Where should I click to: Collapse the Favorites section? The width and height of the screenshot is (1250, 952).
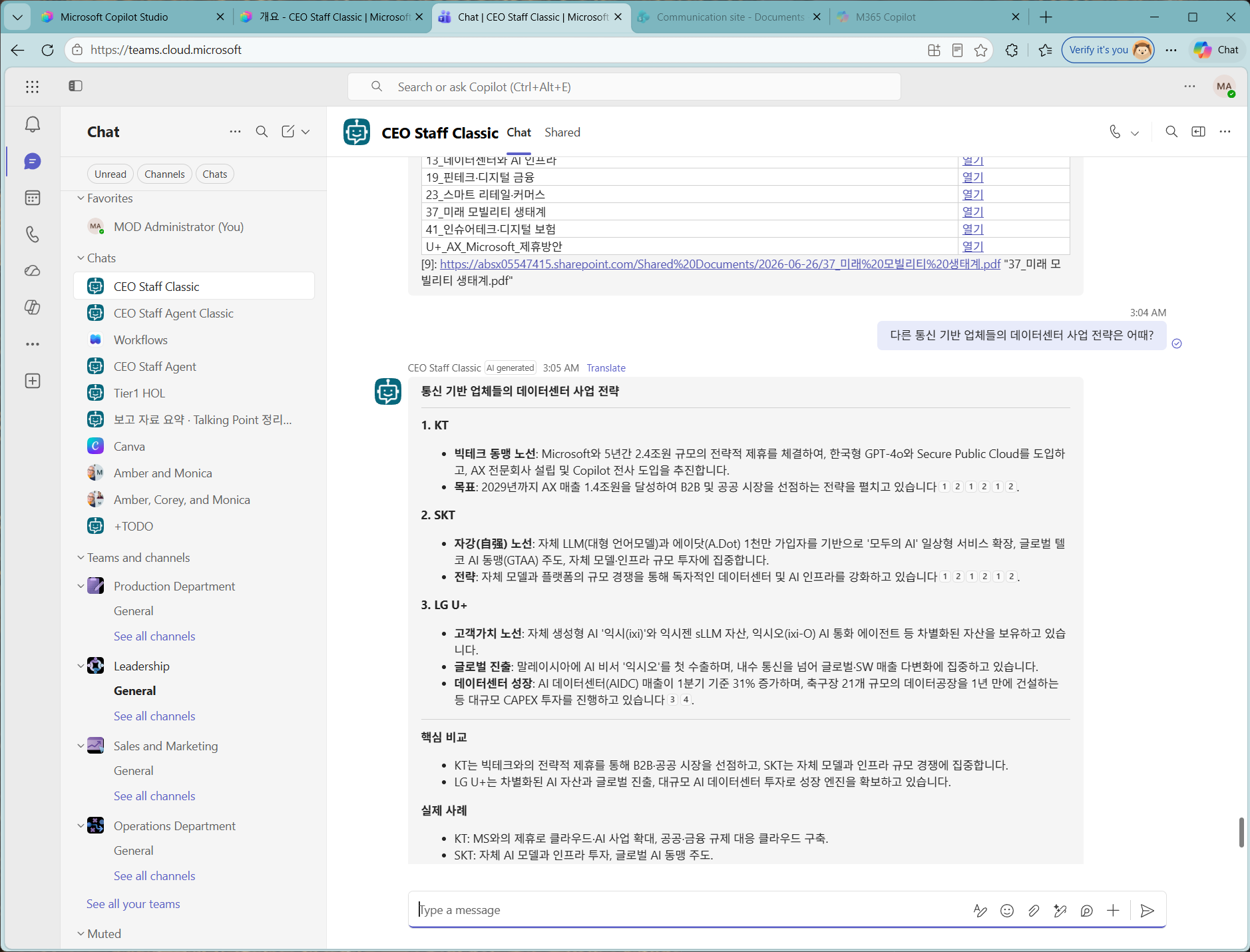coord(81,198)
